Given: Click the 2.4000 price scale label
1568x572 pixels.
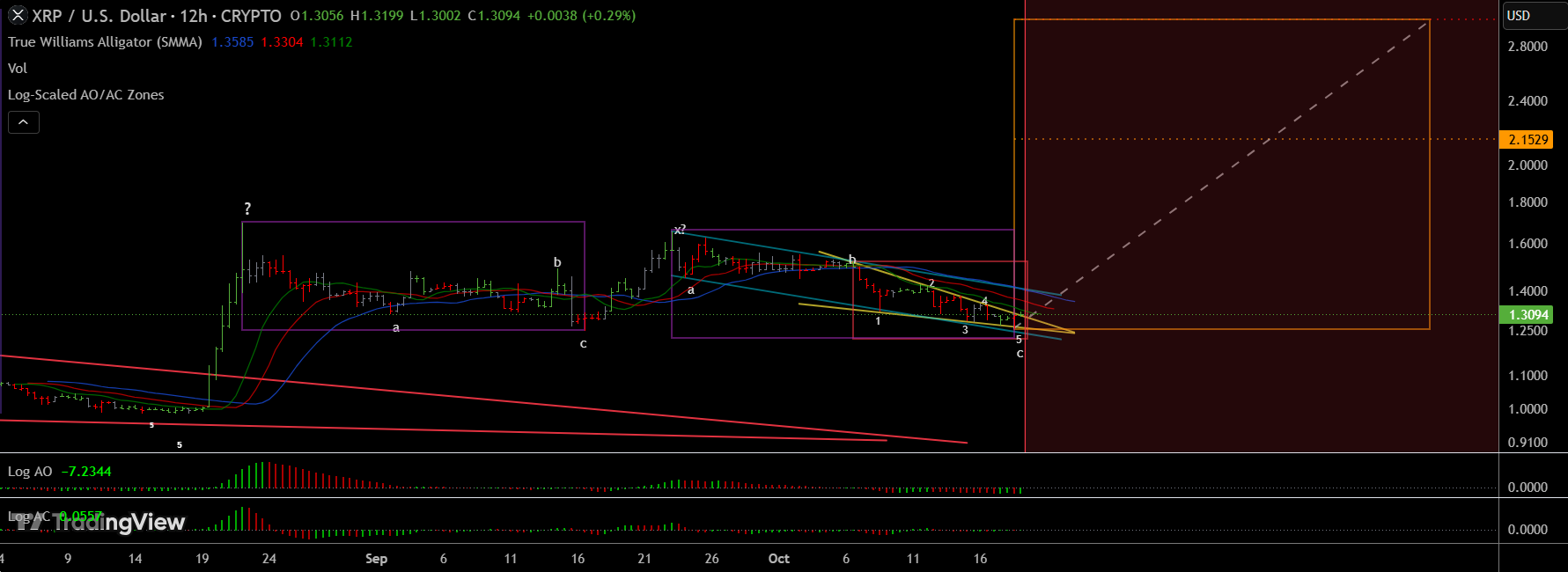Looking at the screenshot, I should (x=1528, y=101).
